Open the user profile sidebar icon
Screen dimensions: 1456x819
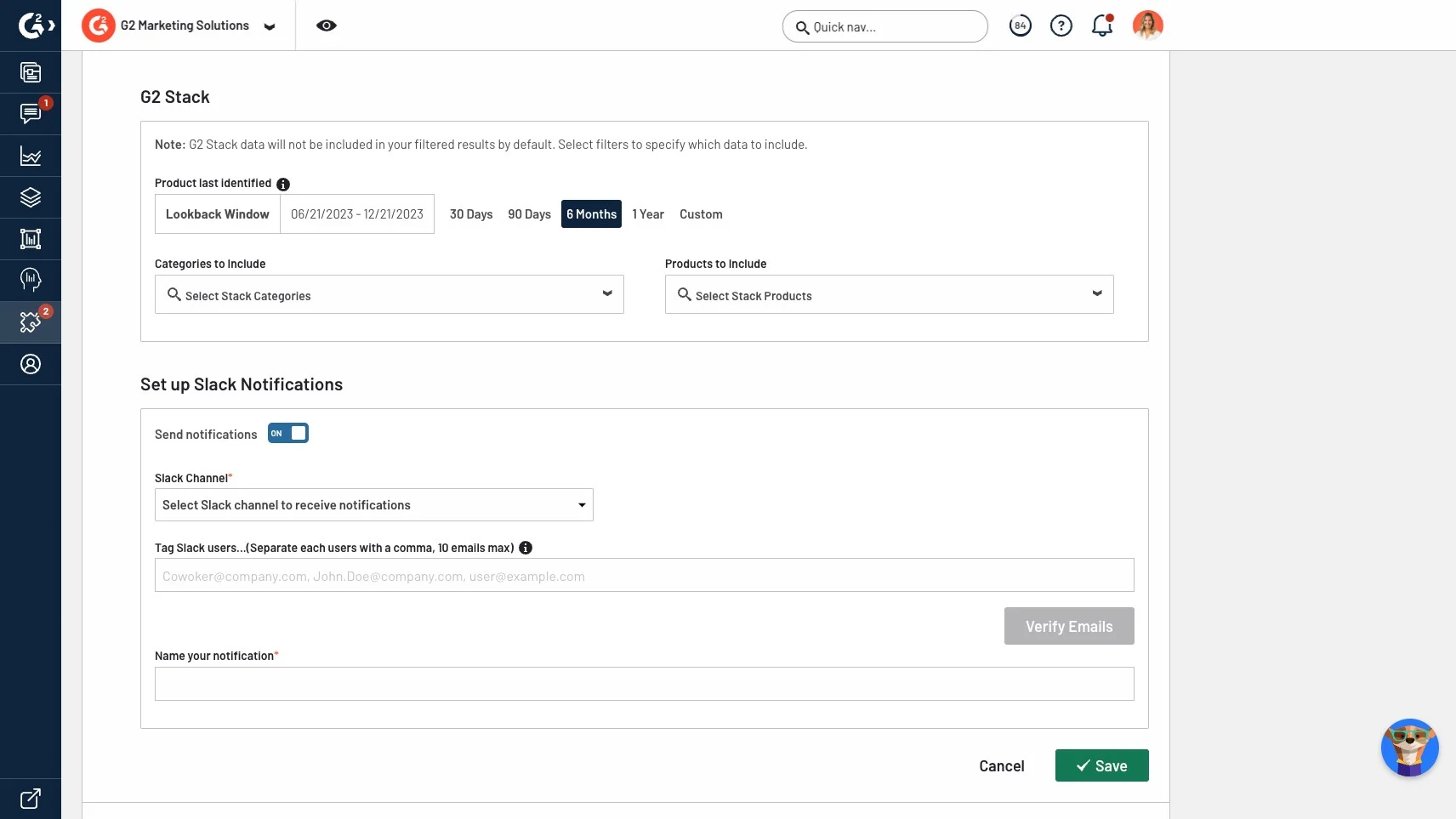click(31, 364)
